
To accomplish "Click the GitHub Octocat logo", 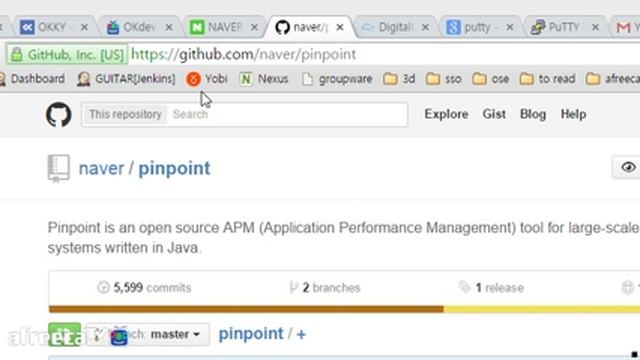I will (59, 115).
